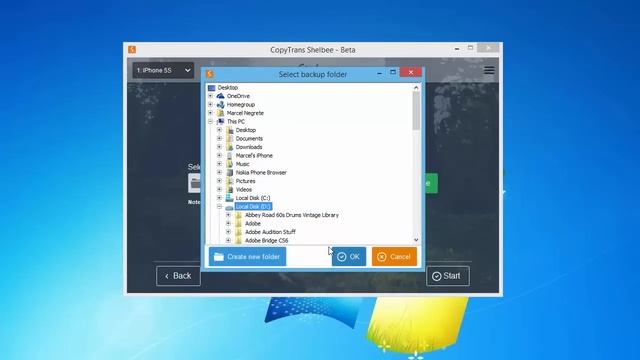The width and height of the screenshot is (640, 360).
Task: Select Downloads folder in tree
Action: [x=249, y=147]
